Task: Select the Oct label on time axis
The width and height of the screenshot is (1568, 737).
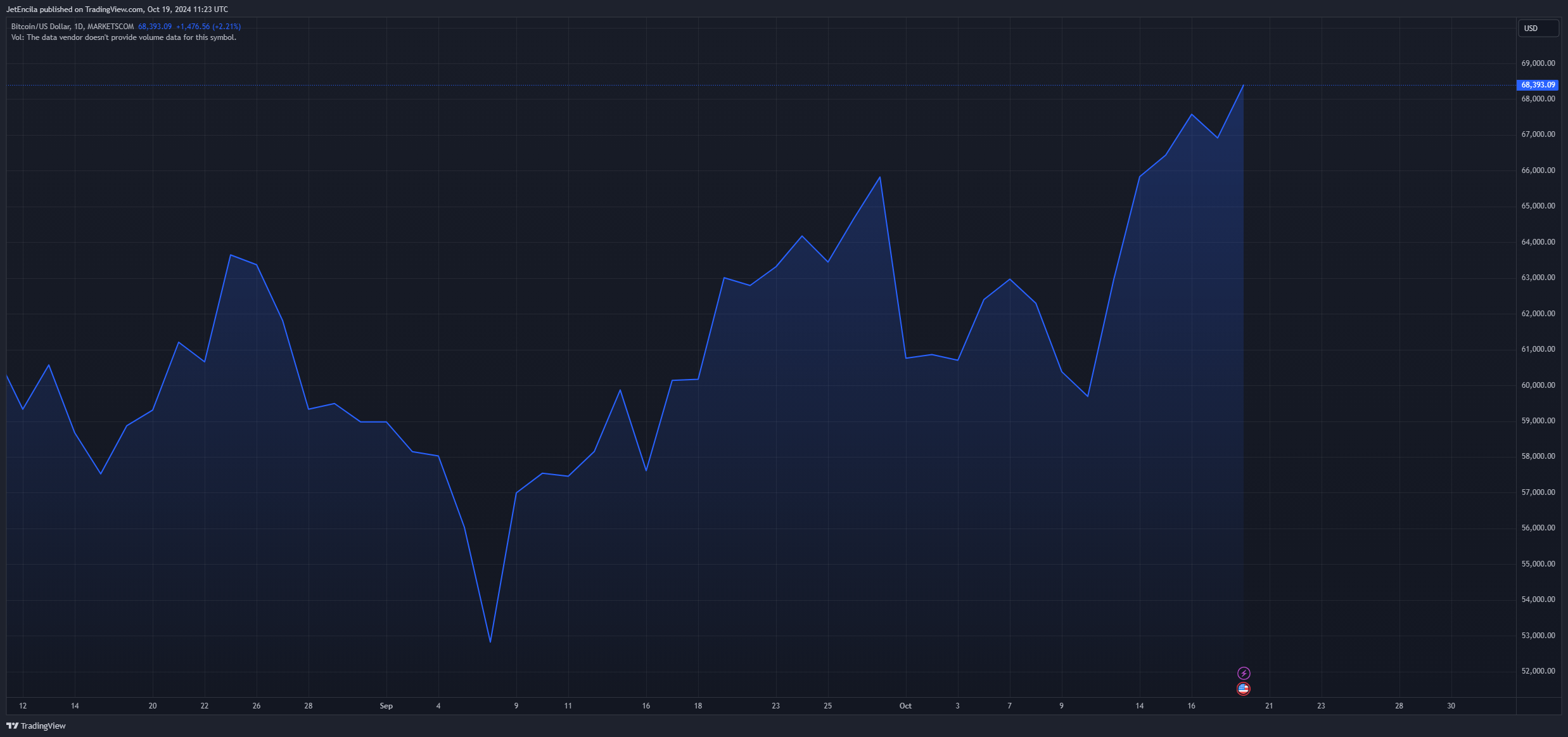Action: tap(905, 706)
